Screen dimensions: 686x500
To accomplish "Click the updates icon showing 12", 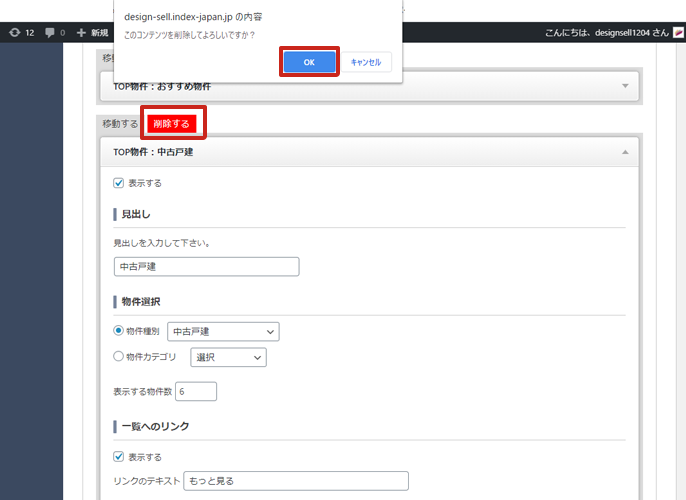I will [21, 33].
